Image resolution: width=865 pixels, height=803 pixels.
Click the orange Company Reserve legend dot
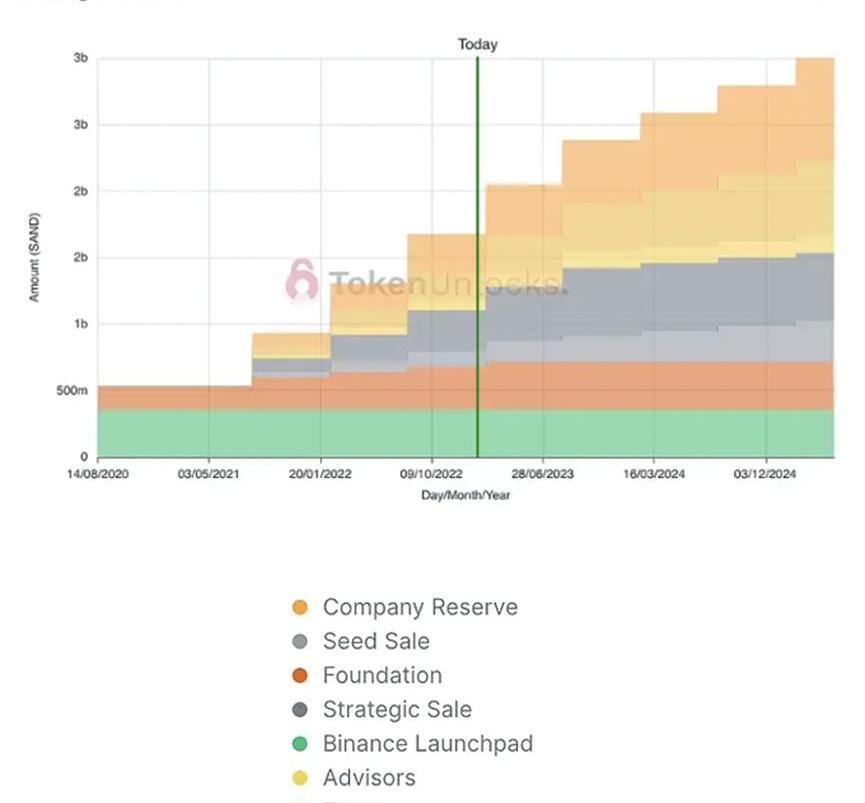coord(300,607)
